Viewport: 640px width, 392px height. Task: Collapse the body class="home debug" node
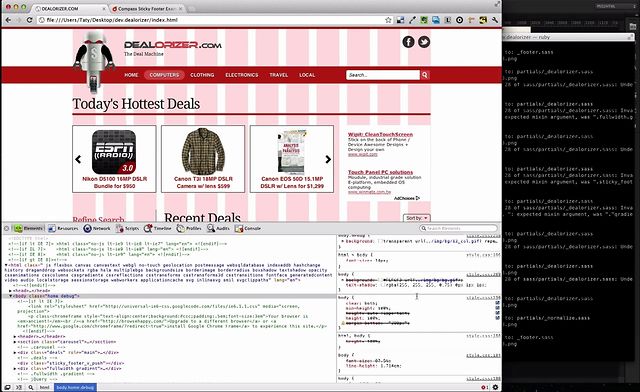pyautogui.click(x=11, y=296)
